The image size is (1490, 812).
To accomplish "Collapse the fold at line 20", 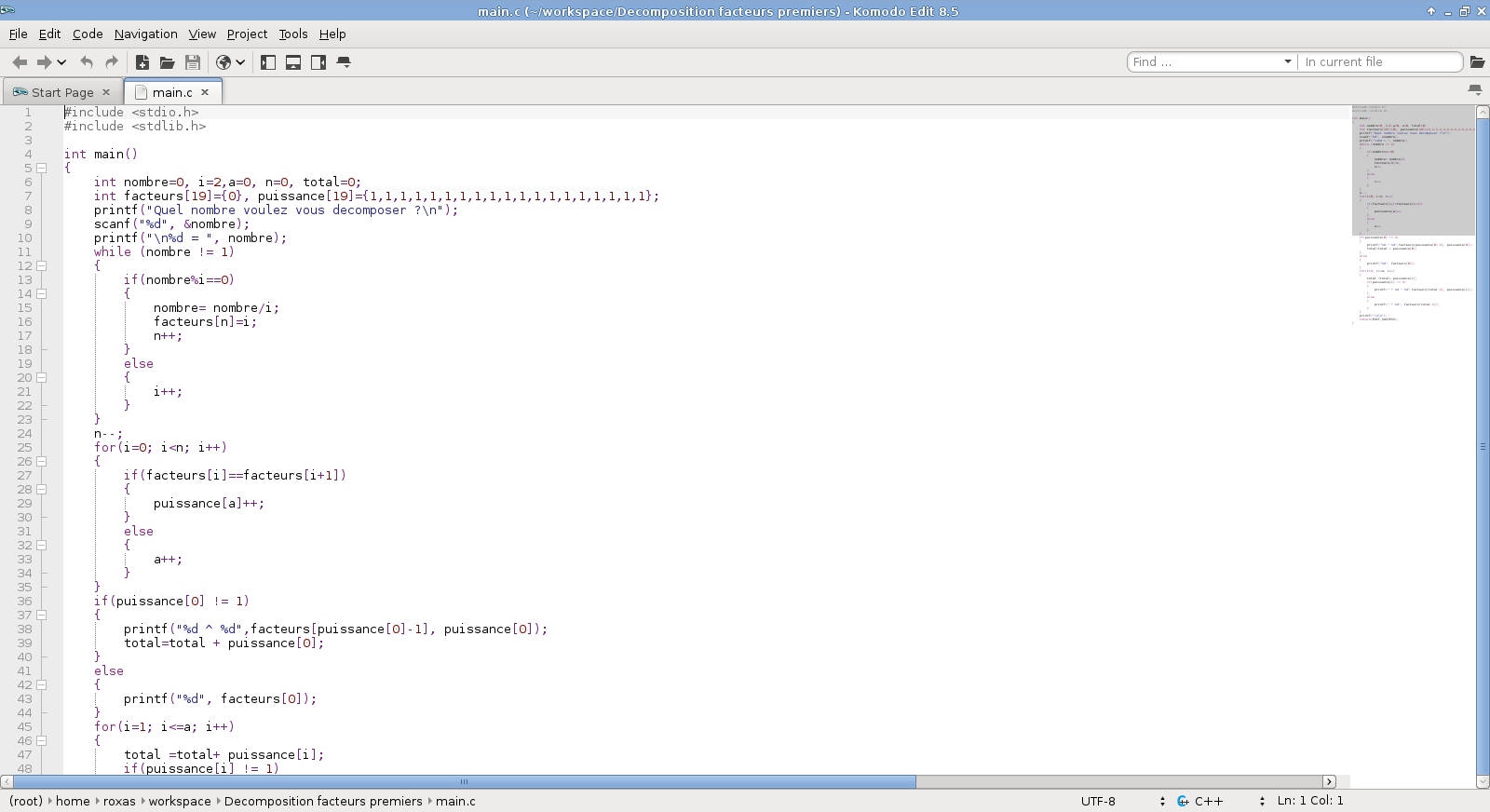I will coord(42,377).
